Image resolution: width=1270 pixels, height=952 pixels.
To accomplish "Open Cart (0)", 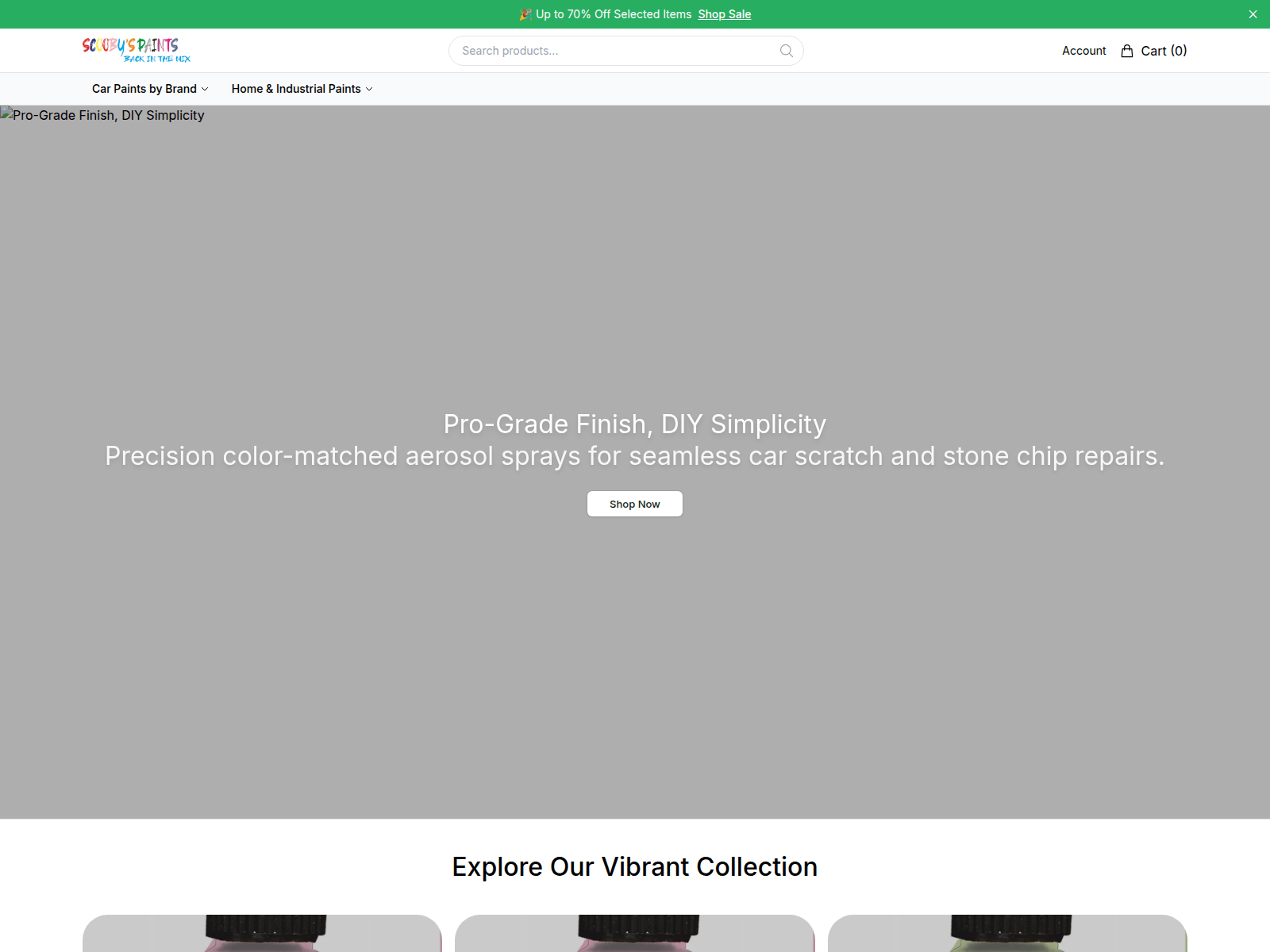I will point(1153,51).
